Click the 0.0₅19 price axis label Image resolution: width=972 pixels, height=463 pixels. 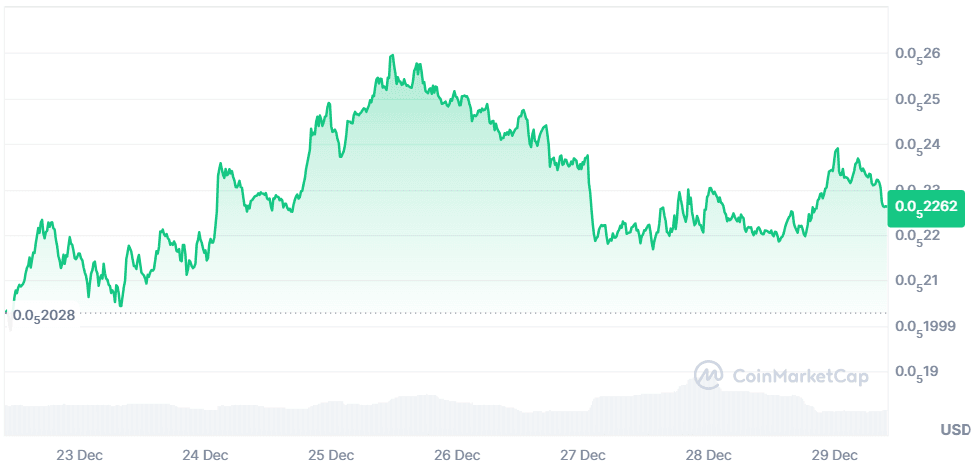917,372
